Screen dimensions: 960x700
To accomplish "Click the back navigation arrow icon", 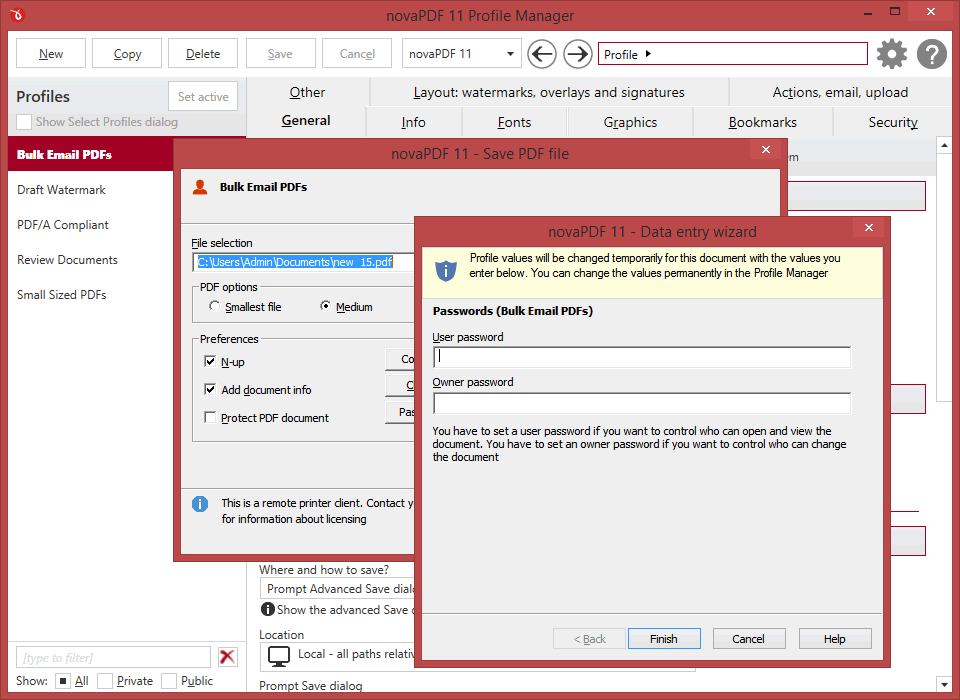I will [x=542, y=55].
